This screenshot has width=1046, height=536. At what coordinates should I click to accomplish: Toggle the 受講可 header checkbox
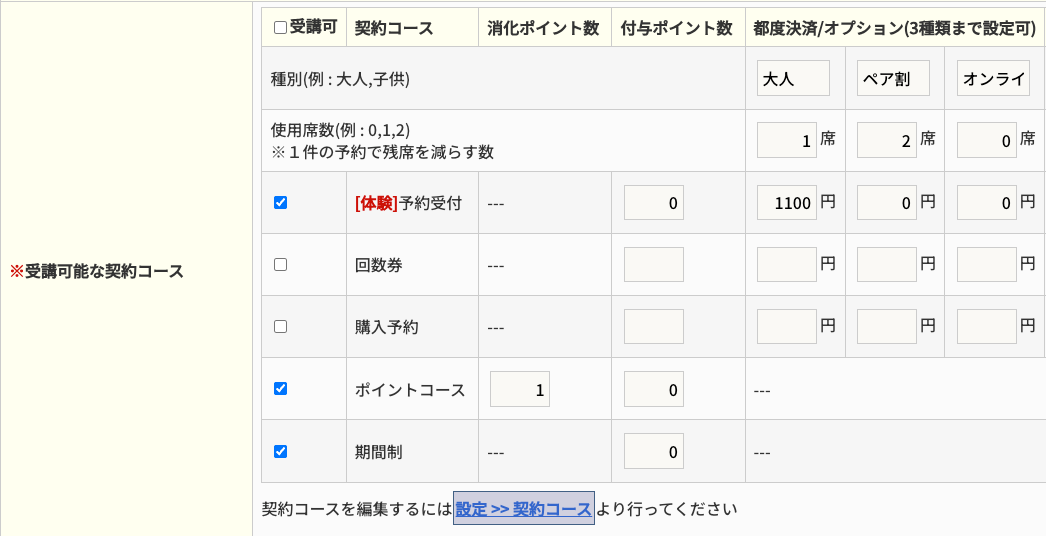click(280, 28)
